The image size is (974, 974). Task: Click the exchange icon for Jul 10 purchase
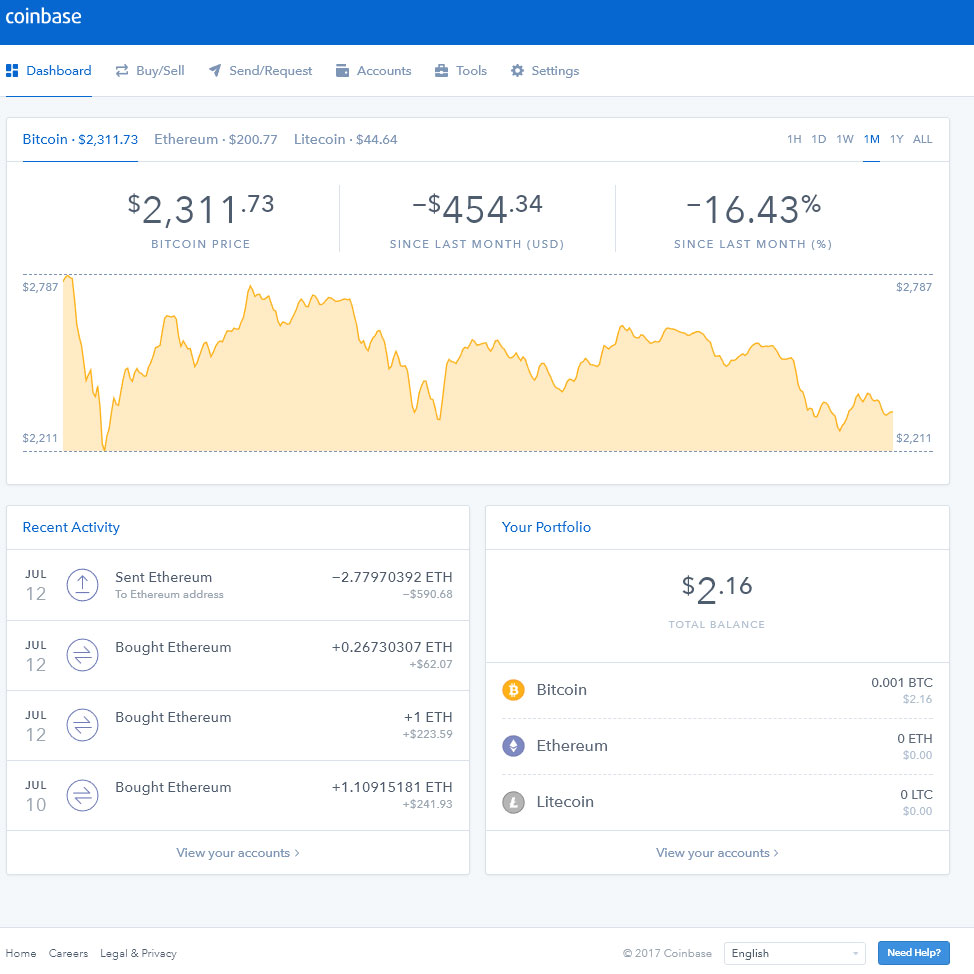83,795
